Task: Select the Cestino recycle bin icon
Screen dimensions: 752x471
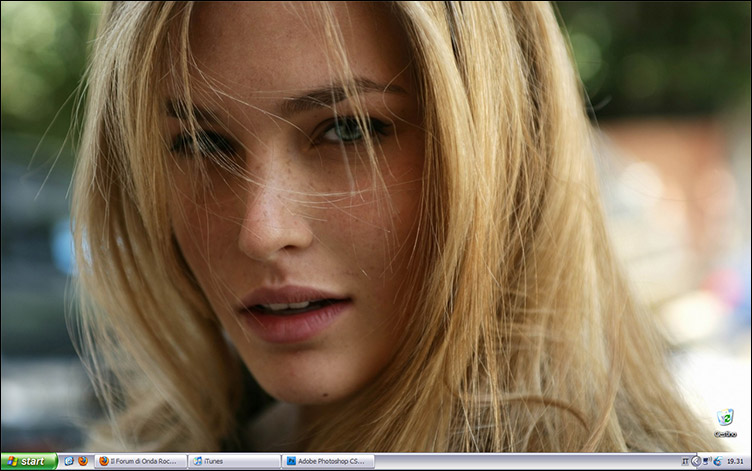Action: pos(725,417)
